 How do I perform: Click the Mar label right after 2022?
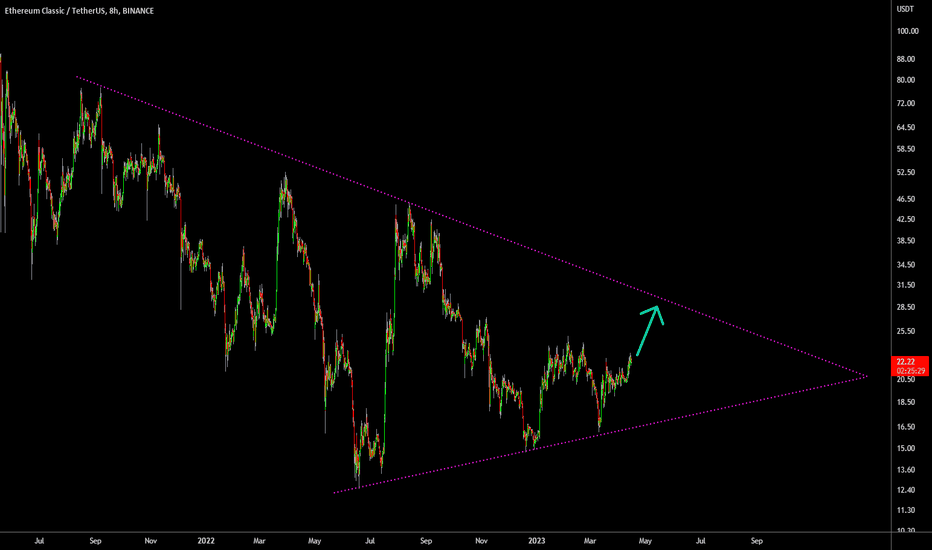tap(259, 540)
